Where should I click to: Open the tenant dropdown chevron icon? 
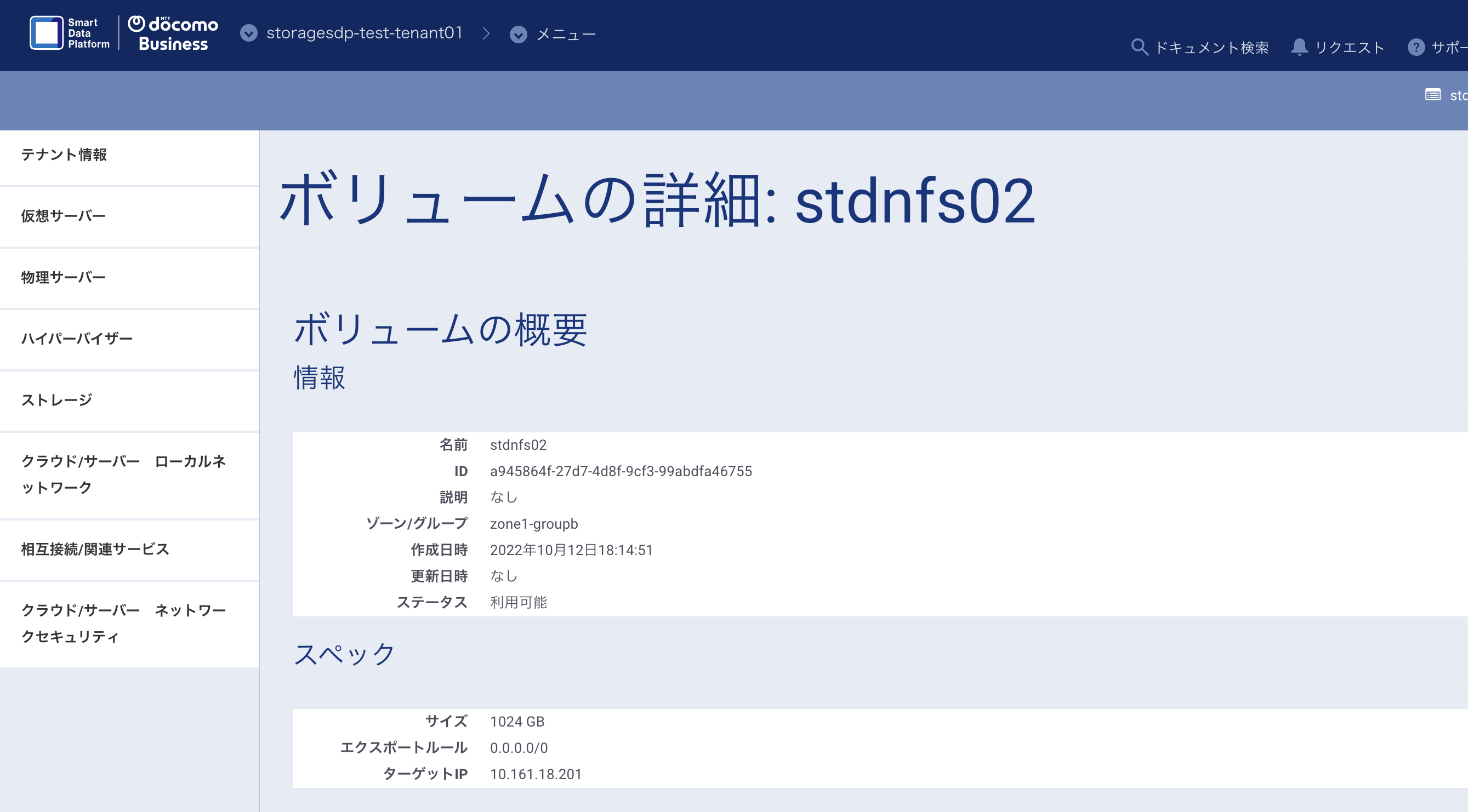click(248, 33)
